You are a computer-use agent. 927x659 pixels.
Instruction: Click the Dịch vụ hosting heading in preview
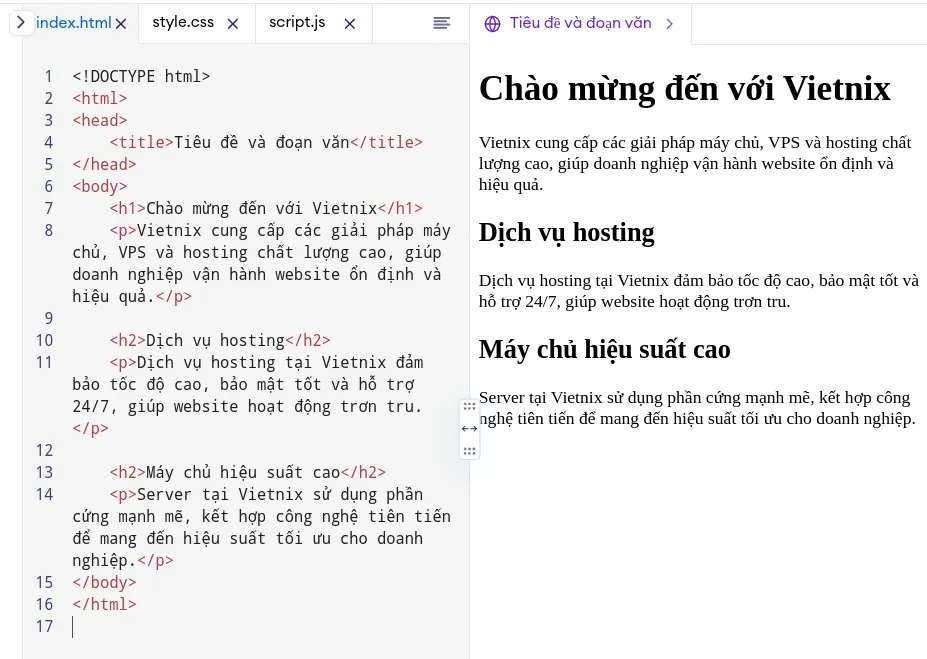coord(566,232)
